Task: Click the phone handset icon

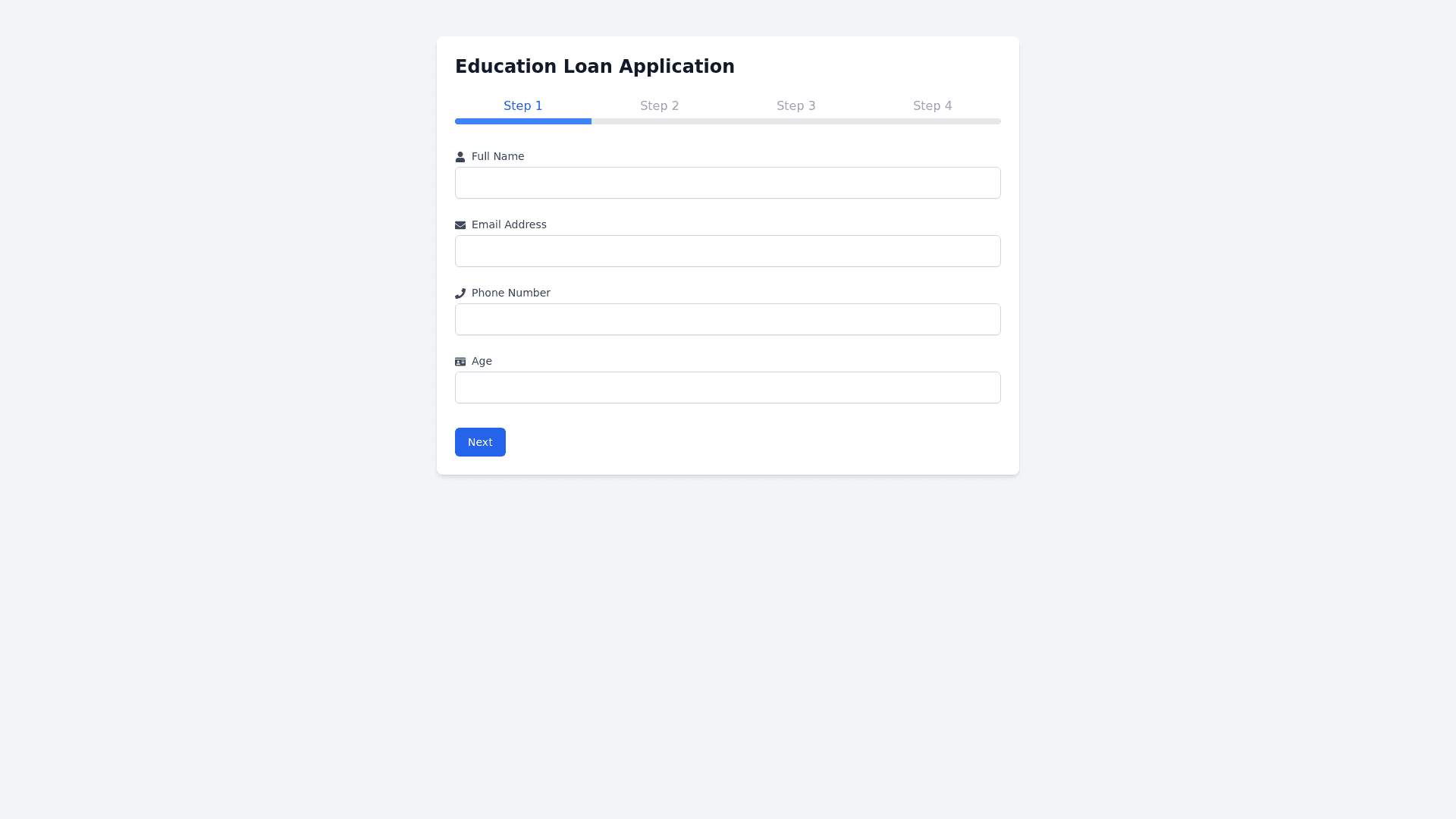Action: [460, 293]
